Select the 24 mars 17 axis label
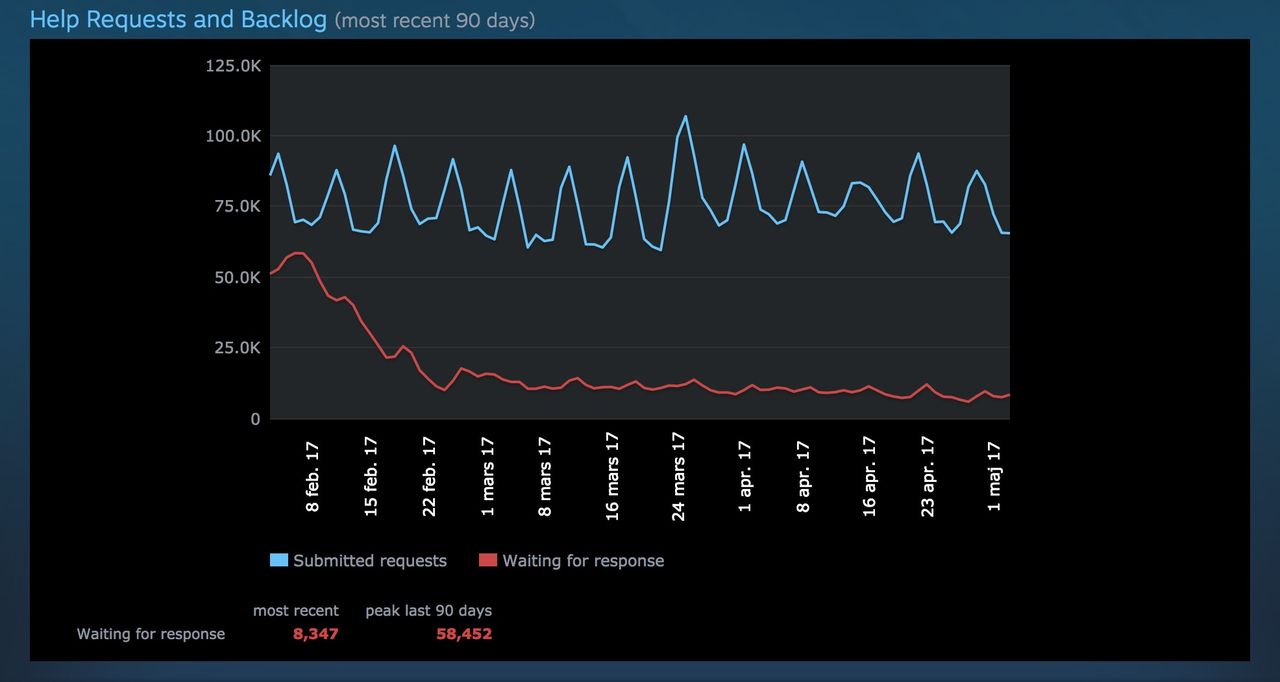 (x=679, y=476)
